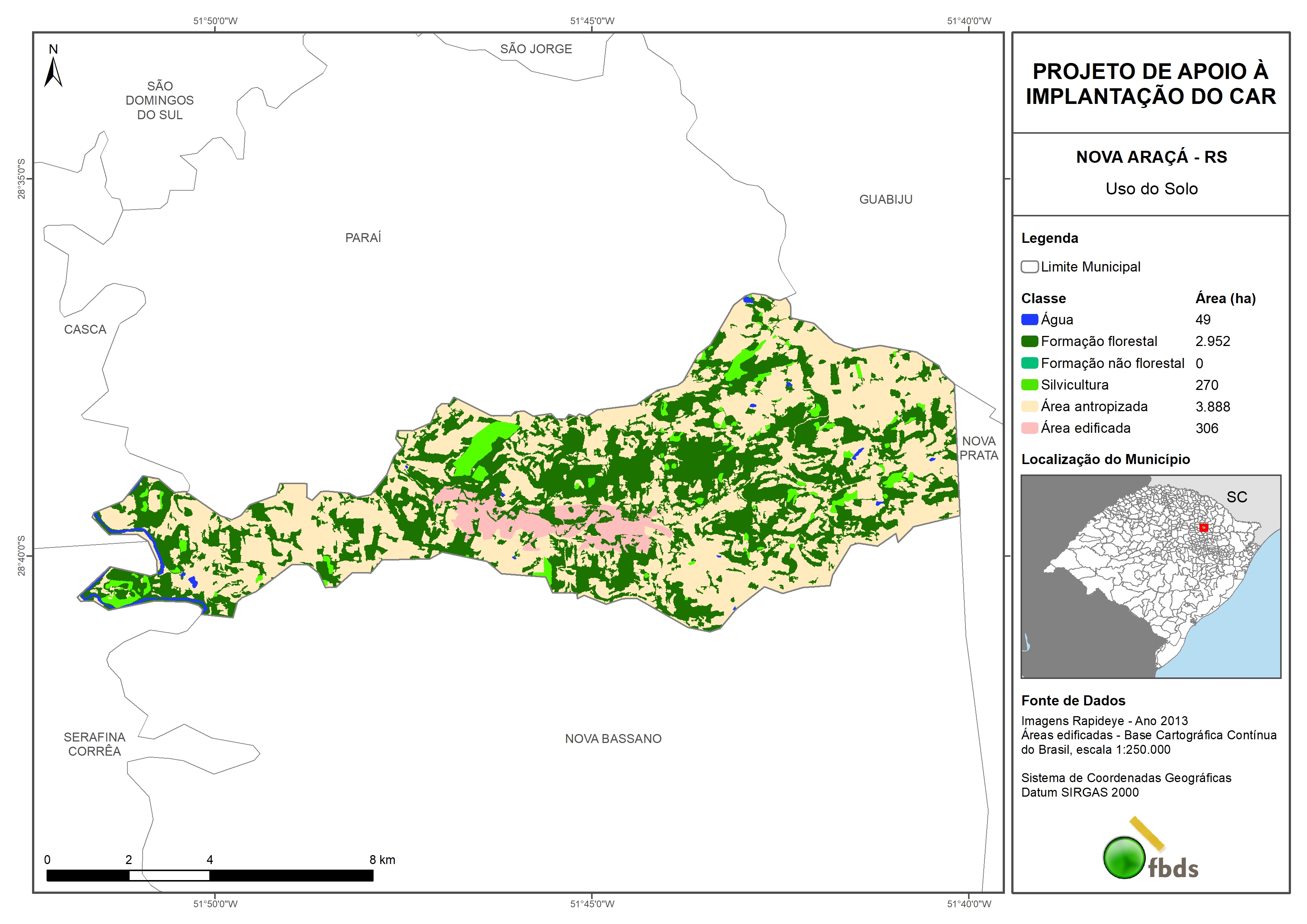Click the Área edificada pink swatch

pyautogui.click(x=1029, y=428)
